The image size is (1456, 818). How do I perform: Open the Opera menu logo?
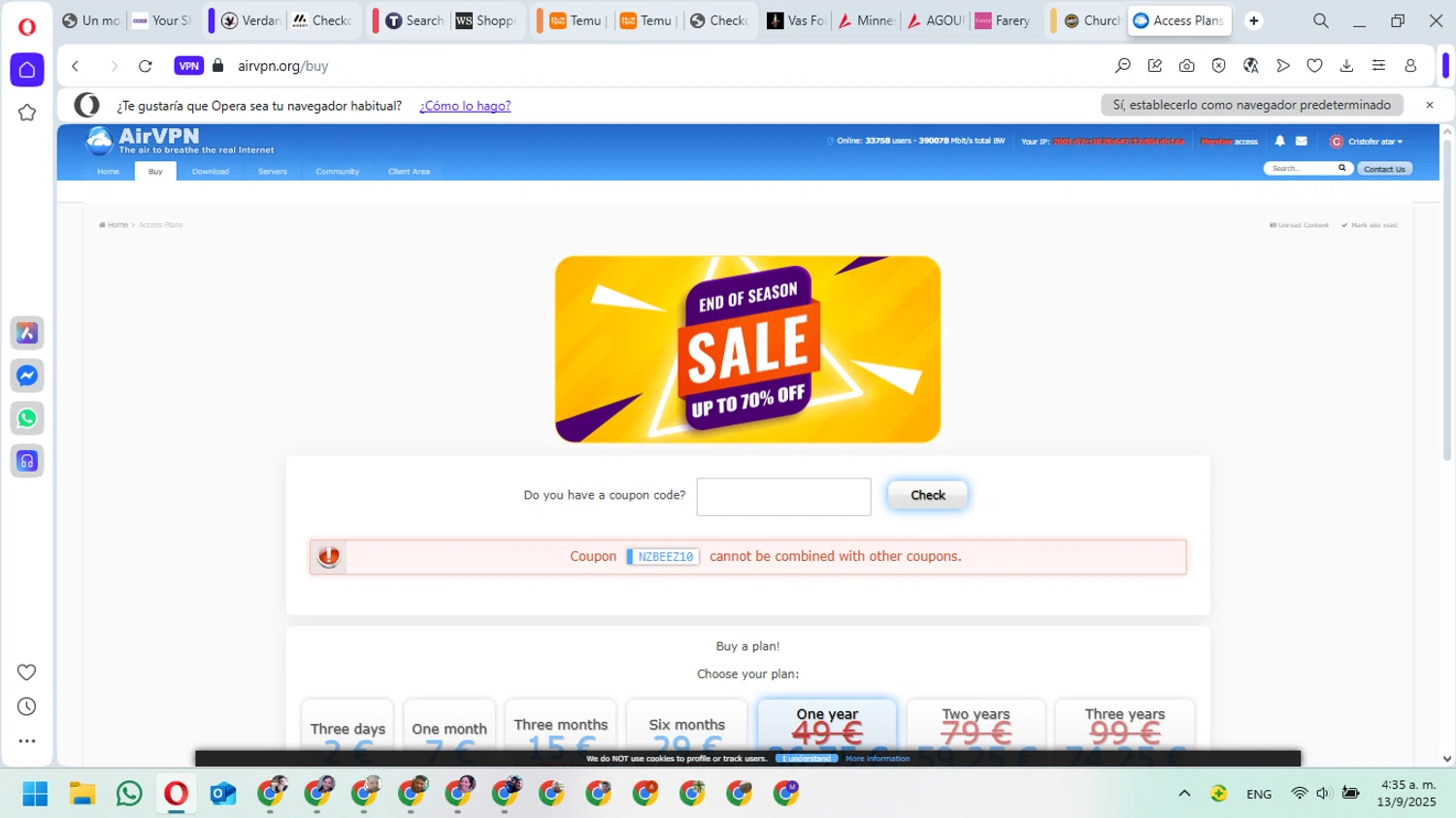click(x=27, y=26)
